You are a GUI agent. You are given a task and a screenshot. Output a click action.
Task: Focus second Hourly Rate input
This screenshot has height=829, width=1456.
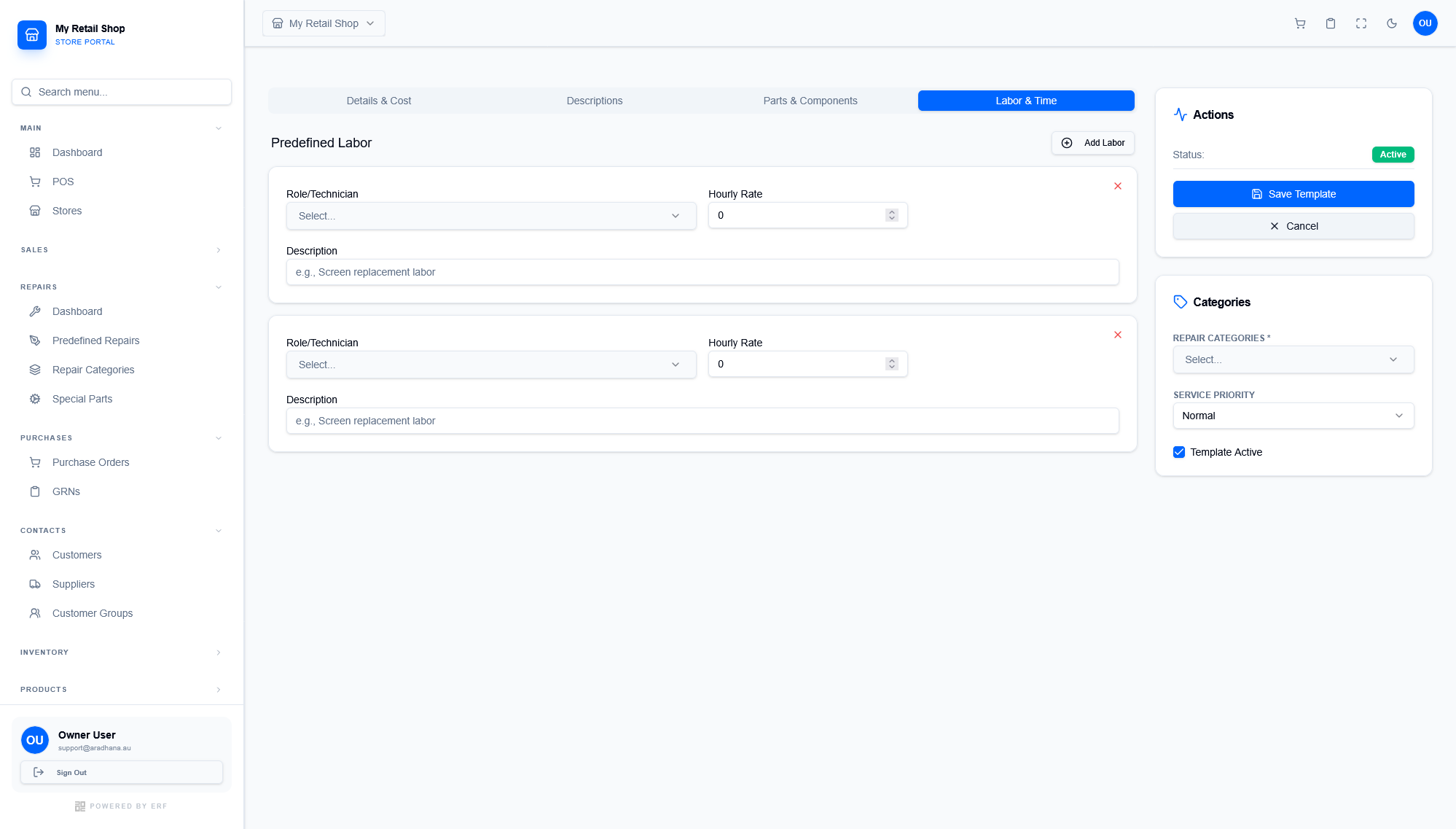click(x=807, y=364)
